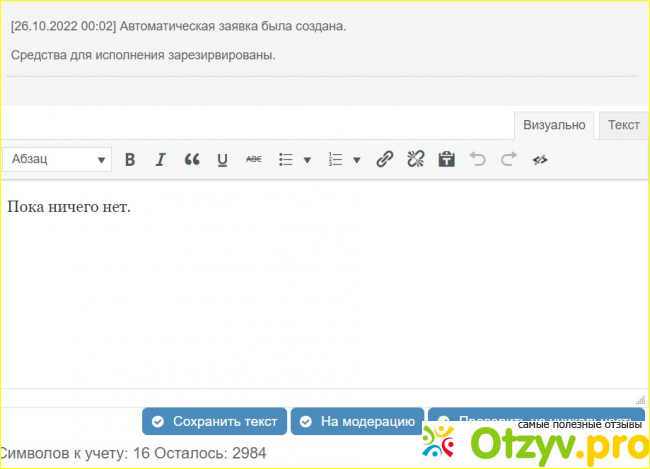Screen dimensions: 650x469
Task: Remove link using the unlink icon
Action: (416, 159)
